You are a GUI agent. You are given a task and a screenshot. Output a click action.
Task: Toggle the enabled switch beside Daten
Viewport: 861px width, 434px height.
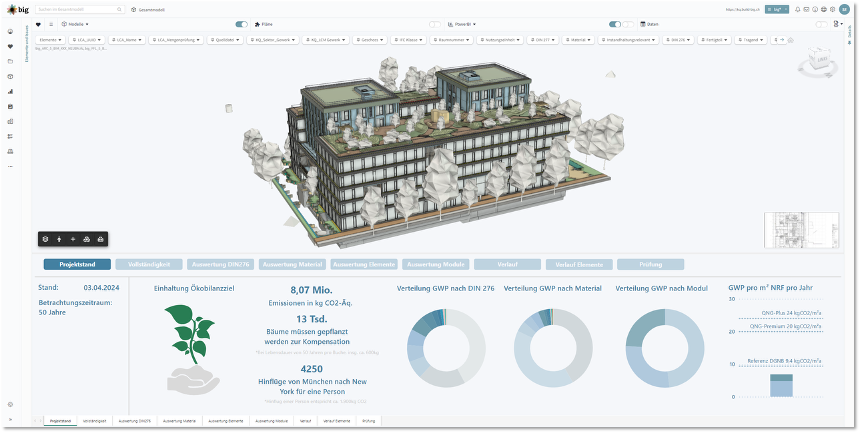click(x=615, y=23)
